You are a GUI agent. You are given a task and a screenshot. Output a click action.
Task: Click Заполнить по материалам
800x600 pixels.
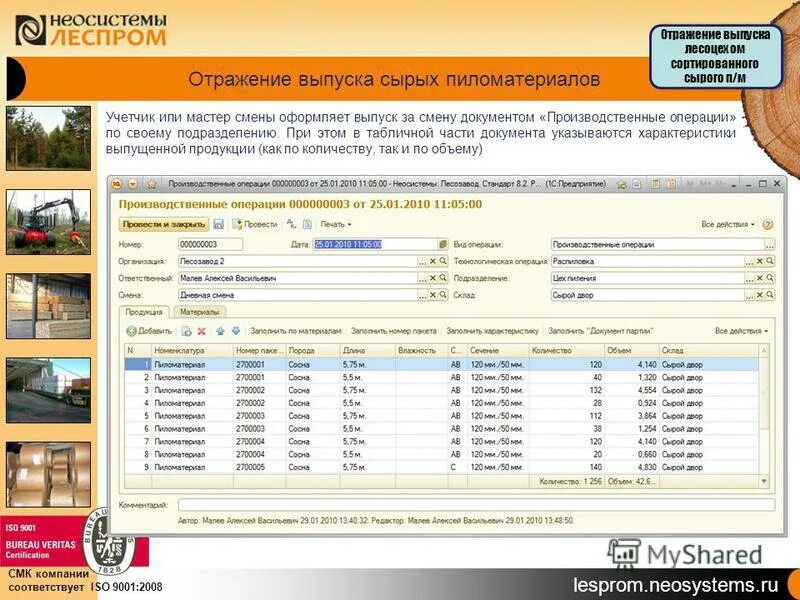(295, 331)
